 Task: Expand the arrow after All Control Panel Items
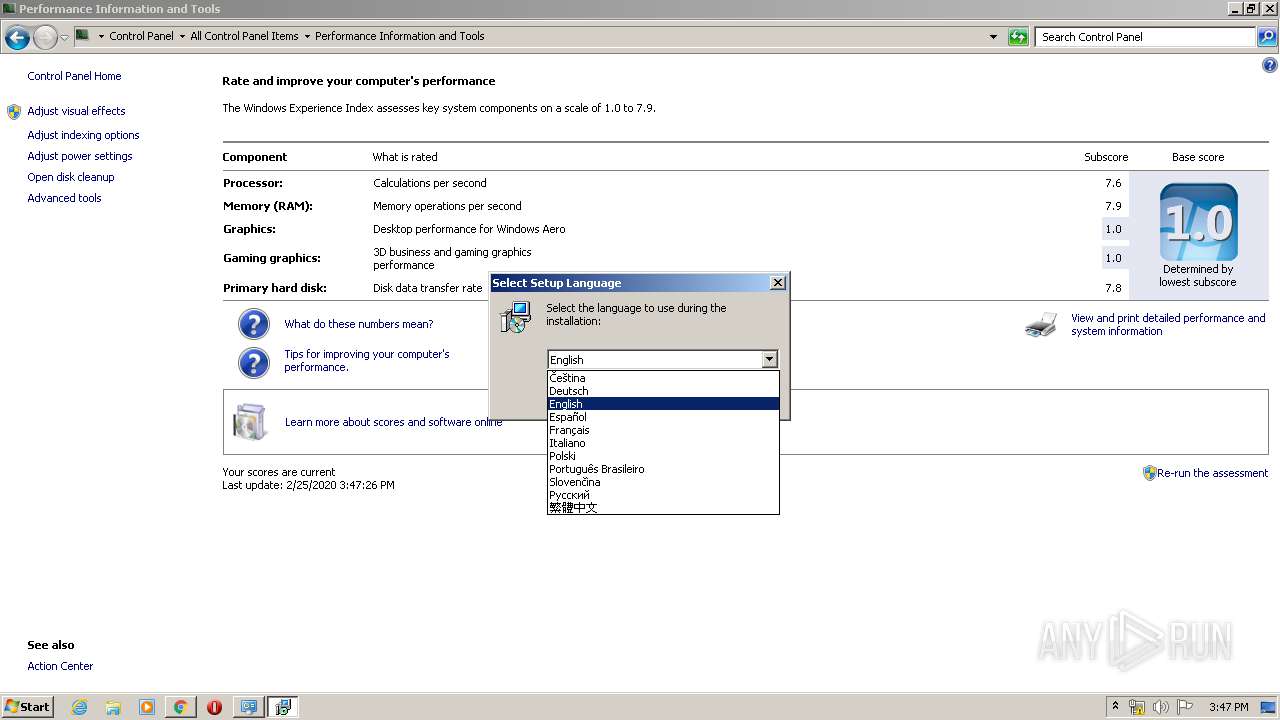(307, 36)
